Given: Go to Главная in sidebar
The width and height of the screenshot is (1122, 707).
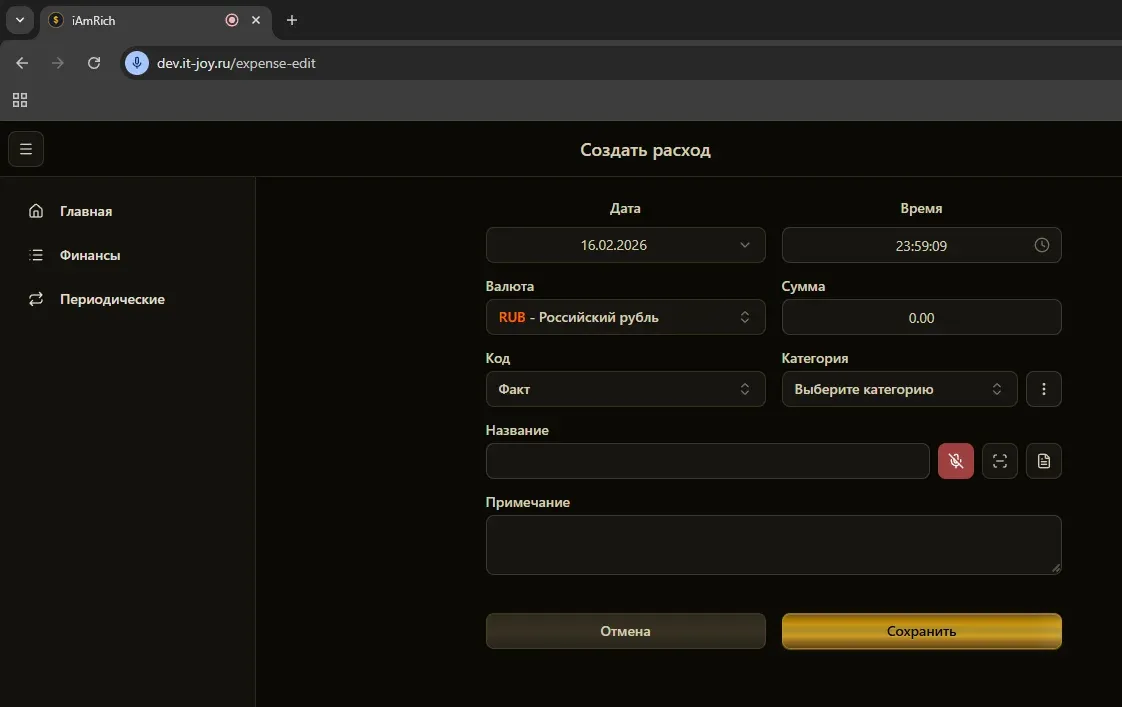Looking at the screenshot, I should [x=85, y=211].
